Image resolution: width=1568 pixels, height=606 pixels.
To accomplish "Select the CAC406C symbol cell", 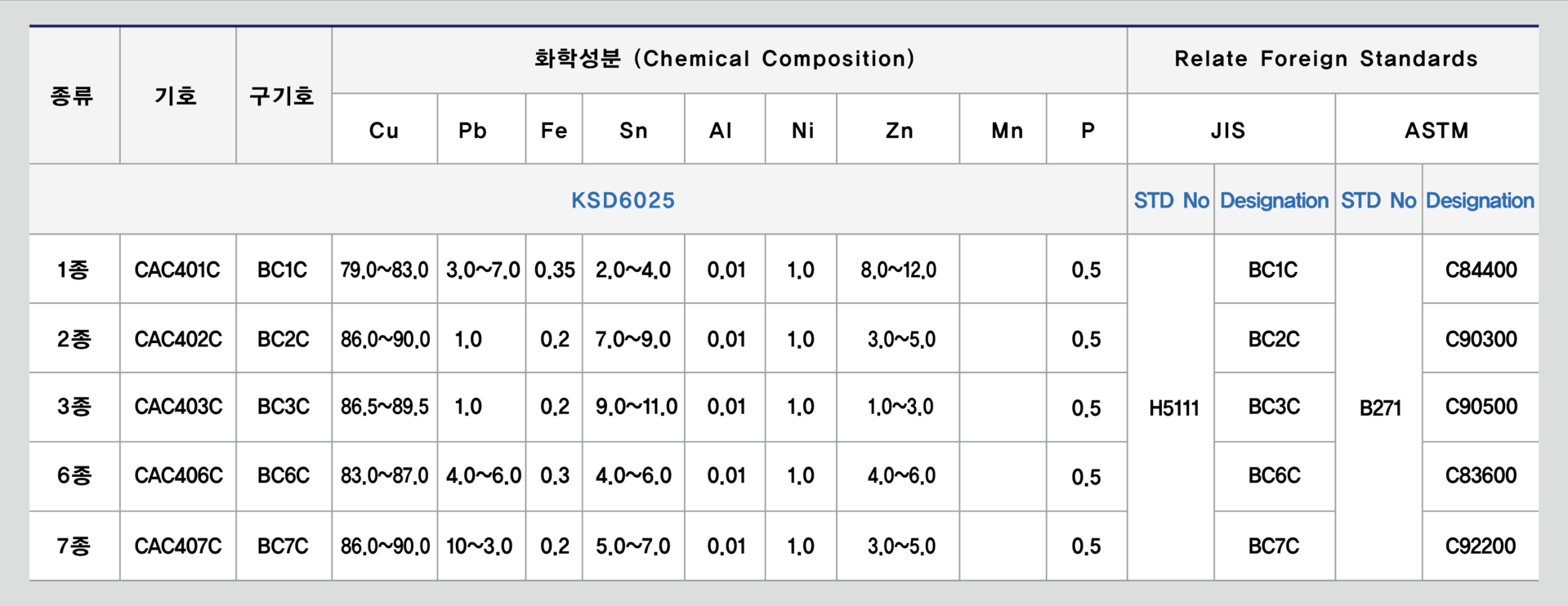I will (178, 475).
